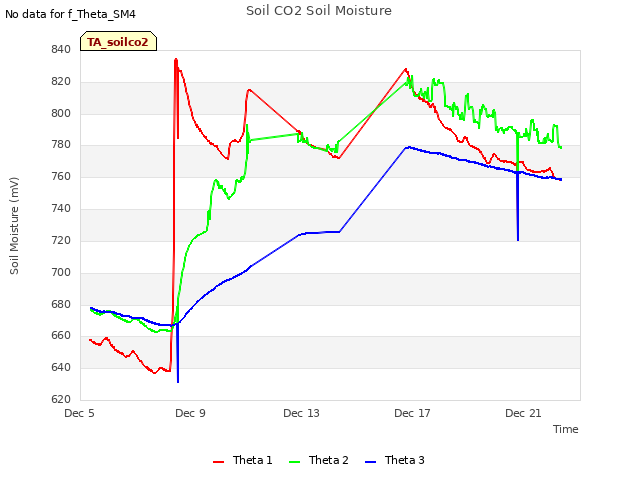Click the 800 y-axis tick label
This screenshot has height=480, width=640.
coord(61,113)
